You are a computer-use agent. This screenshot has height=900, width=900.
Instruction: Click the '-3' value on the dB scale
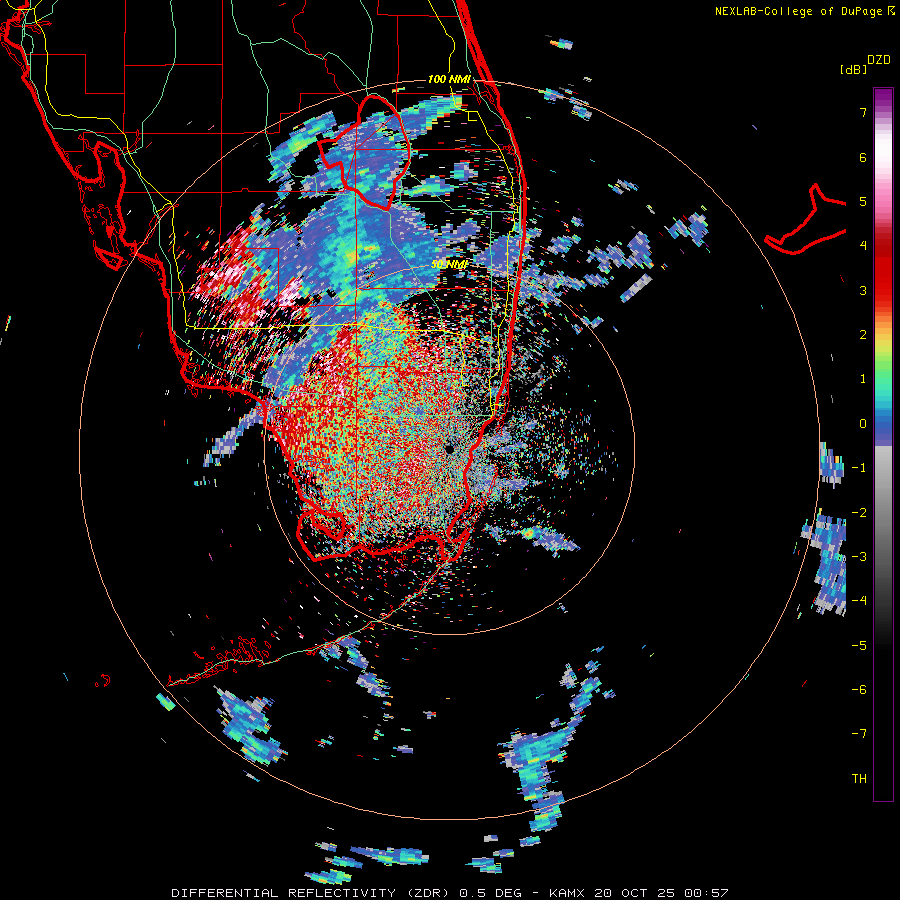click(x=859, y=556)
